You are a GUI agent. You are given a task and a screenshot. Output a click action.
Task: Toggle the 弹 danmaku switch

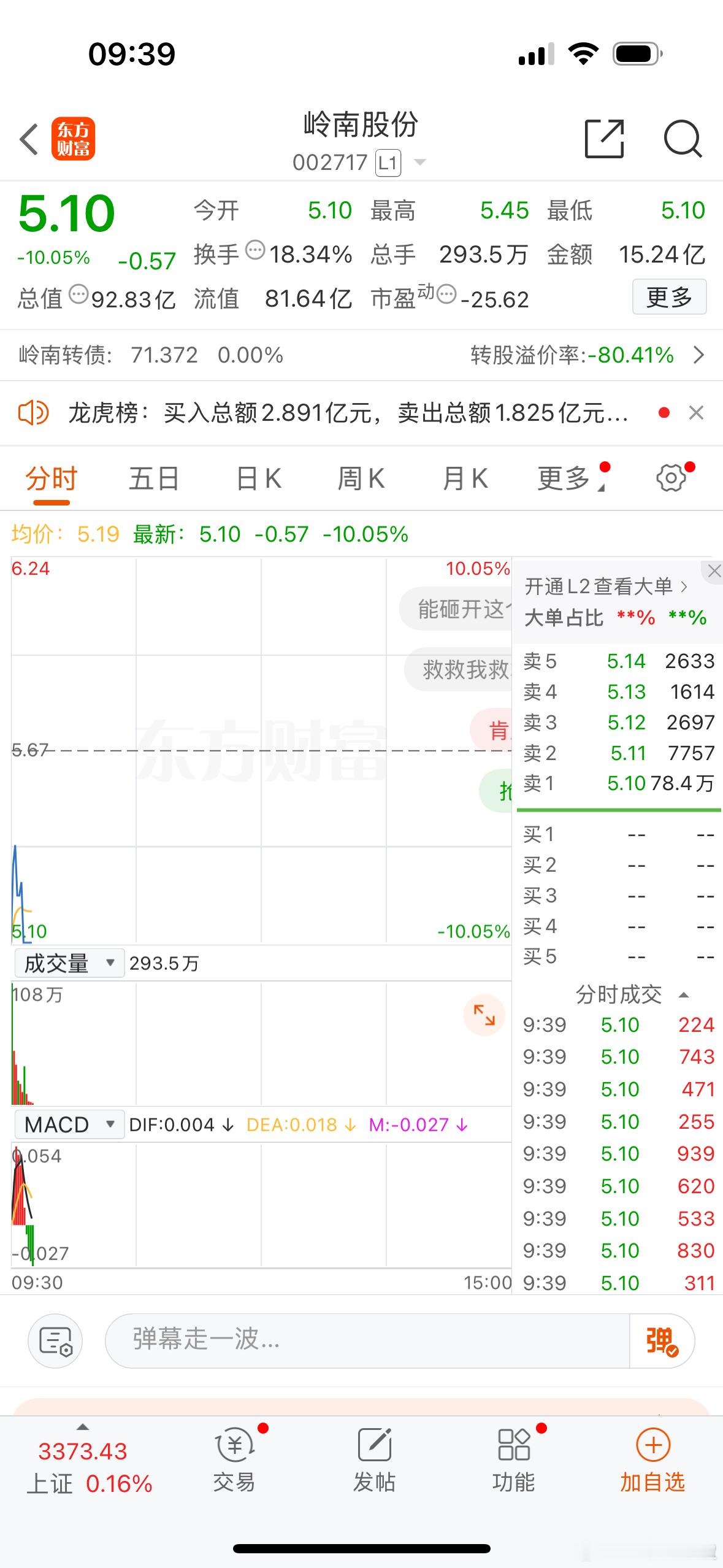(662, 1341)
